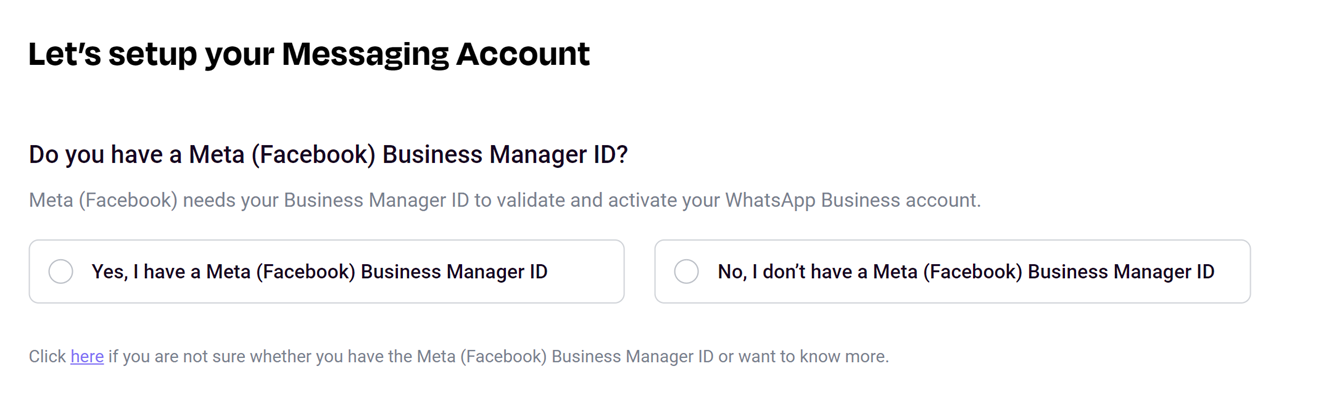
Task: Click "Business Manager ID" words in Yes option
Action: click(454, 272)
